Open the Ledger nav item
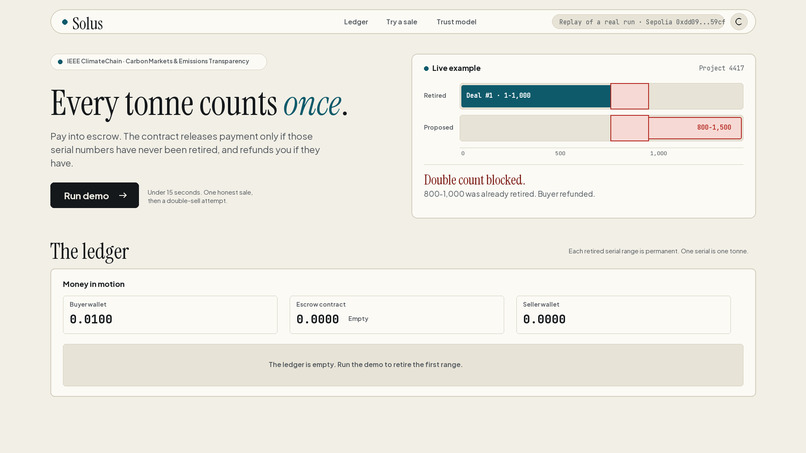This screenshot has height=453, width=806. click(x=356, y=22)
